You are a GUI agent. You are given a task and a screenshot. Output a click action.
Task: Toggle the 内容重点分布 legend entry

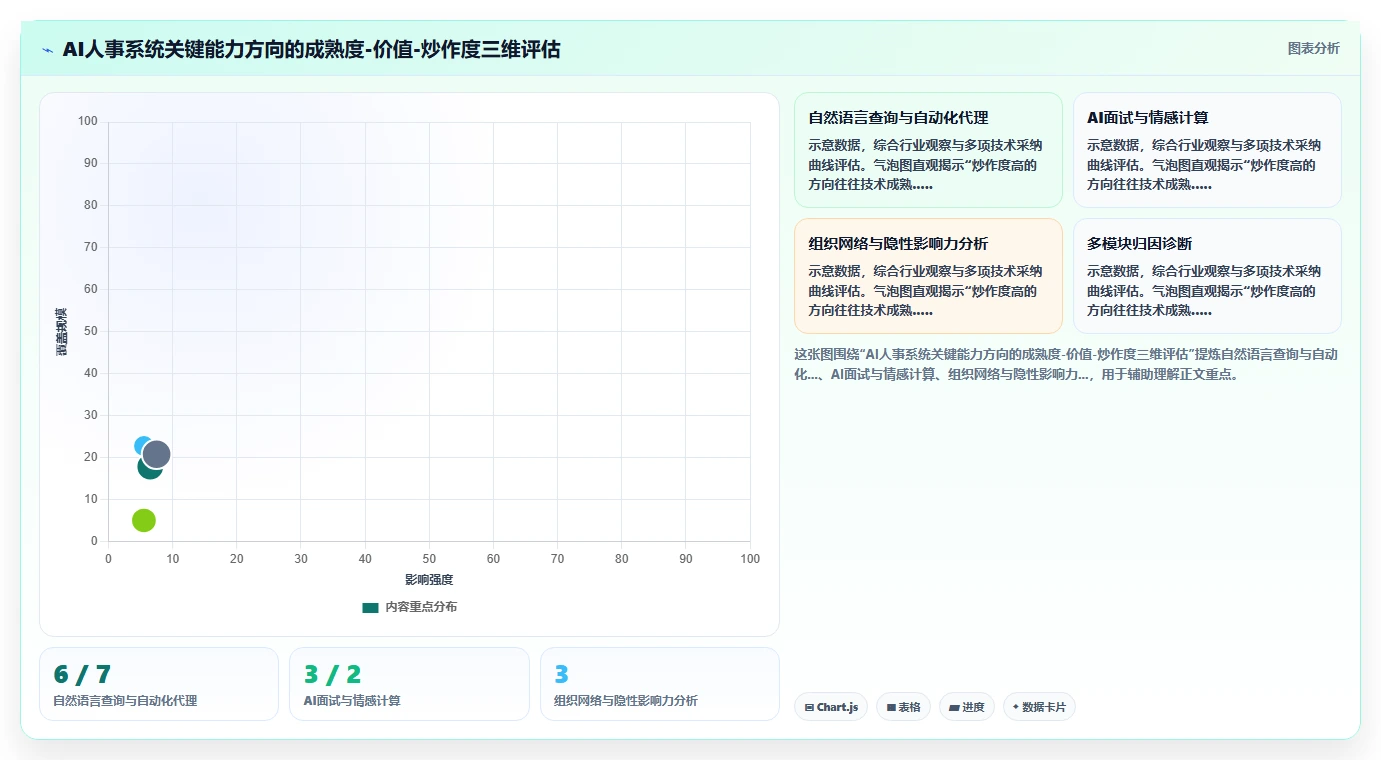410,607
